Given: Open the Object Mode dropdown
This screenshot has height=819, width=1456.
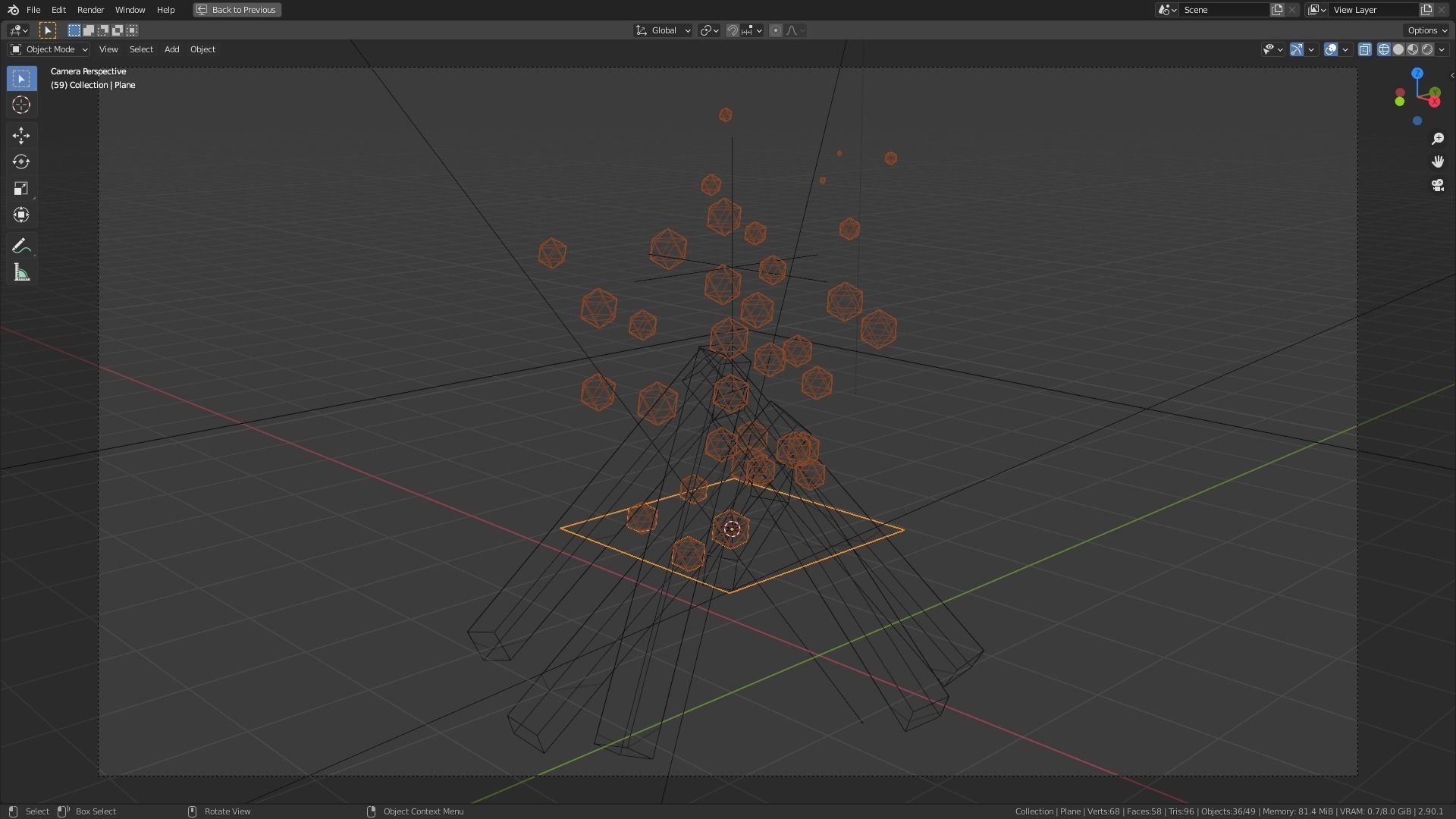Looking at the screenshot, I should point(49,49).
